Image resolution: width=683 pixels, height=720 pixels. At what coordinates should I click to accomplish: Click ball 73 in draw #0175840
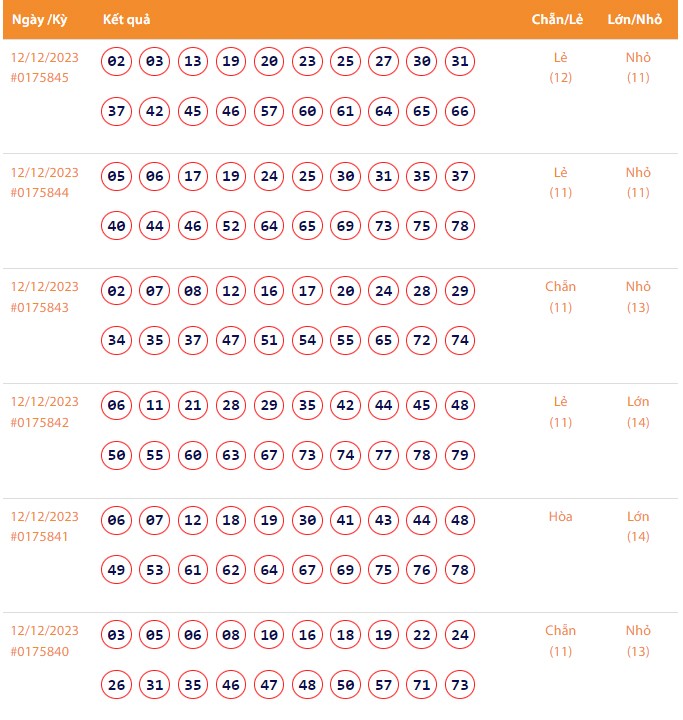pos(460,685)
